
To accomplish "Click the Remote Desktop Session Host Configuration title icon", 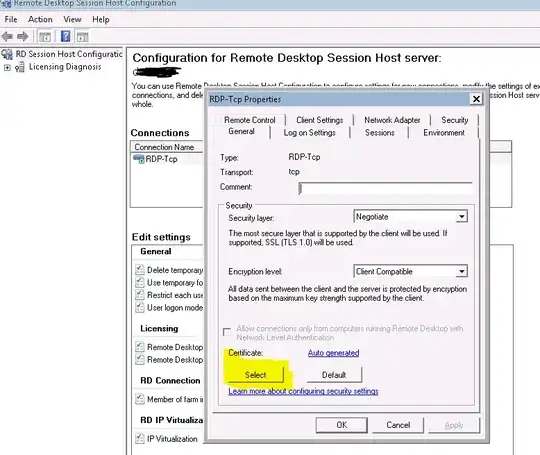I will [6, 4].
